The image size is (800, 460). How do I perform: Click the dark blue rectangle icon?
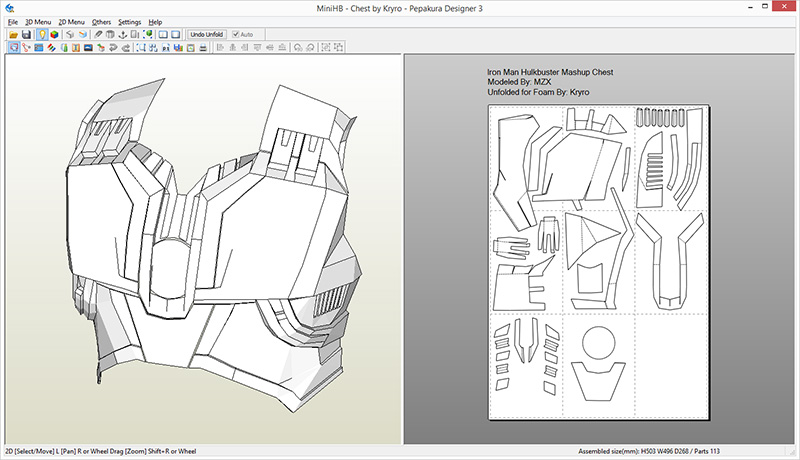pos(88,47)
